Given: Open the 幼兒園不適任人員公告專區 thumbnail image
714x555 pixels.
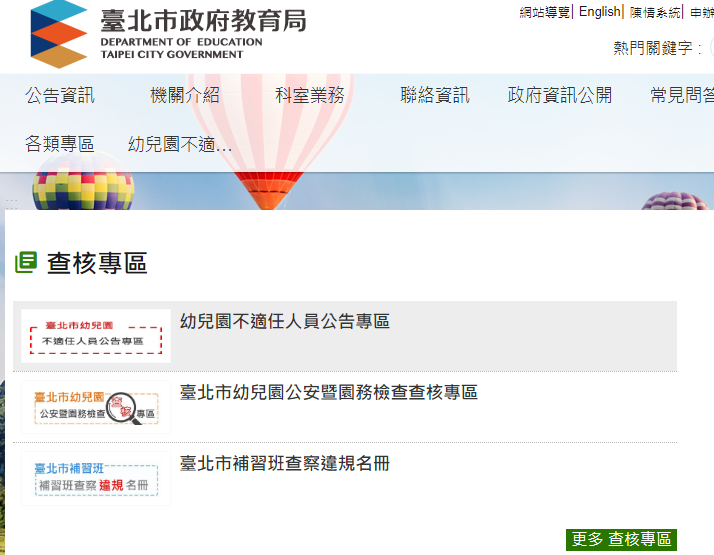Looking at the screenshot, I should coord(95,336).
